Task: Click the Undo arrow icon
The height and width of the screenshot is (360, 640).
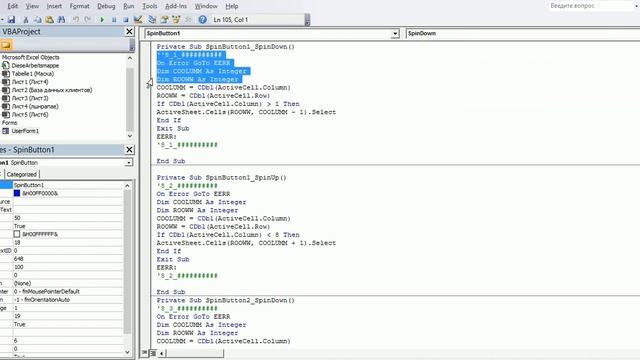Action: click(x=76, y=20)
